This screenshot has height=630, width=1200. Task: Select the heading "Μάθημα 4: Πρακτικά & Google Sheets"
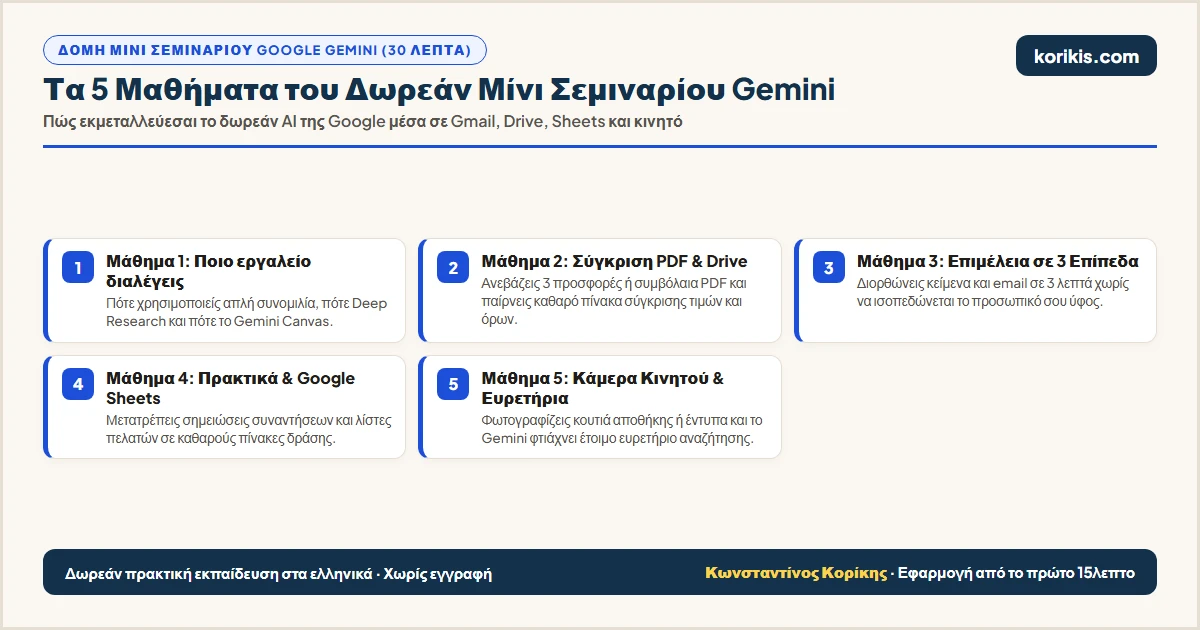[231, 388]
